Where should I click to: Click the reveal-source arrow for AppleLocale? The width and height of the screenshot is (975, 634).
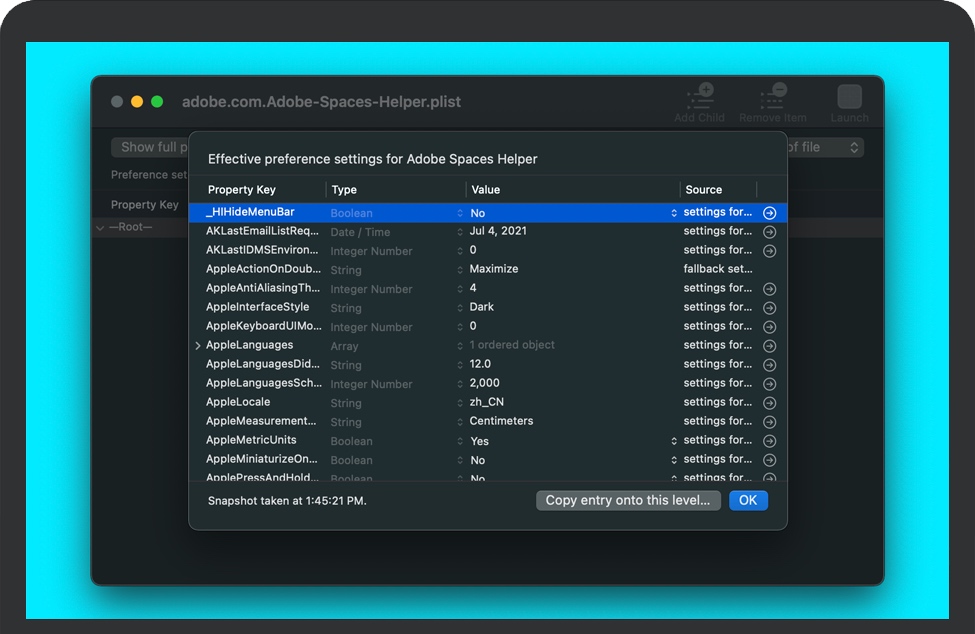coord(769,403)
